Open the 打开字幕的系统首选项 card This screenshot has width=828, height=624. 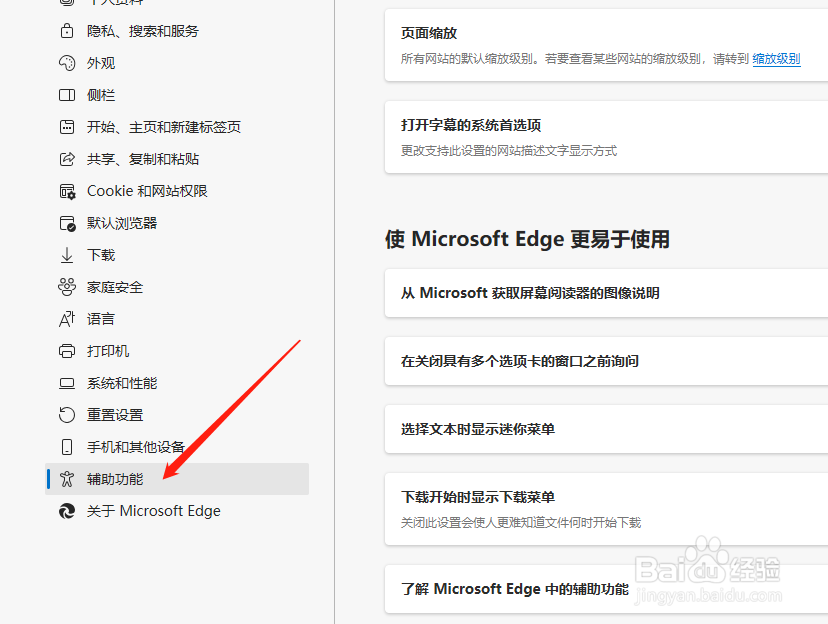(x=606, y=137)
